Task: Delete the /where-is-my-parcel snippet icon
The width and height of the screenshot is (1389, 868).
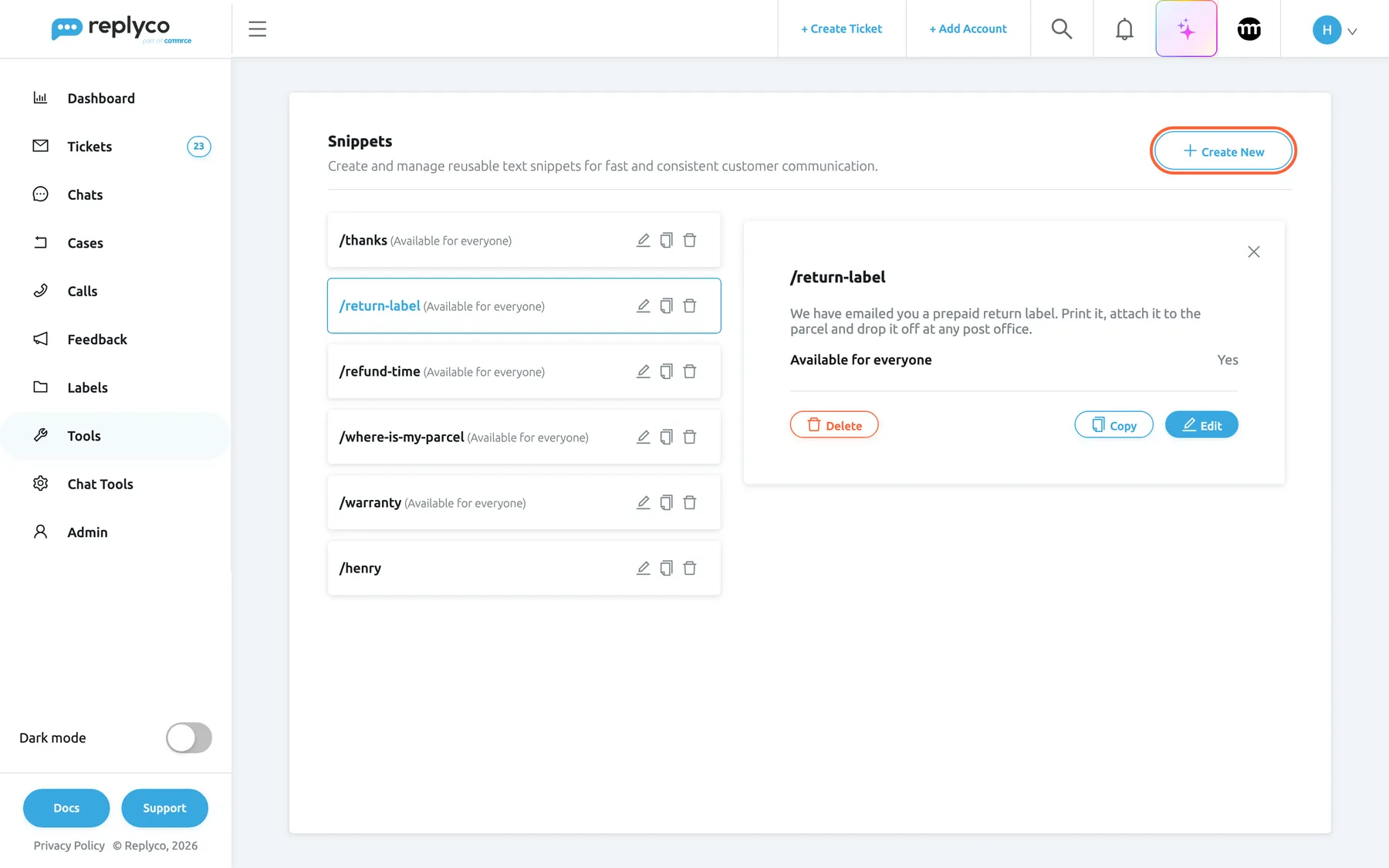Action: pyautogui.click(x=690, y=437)
